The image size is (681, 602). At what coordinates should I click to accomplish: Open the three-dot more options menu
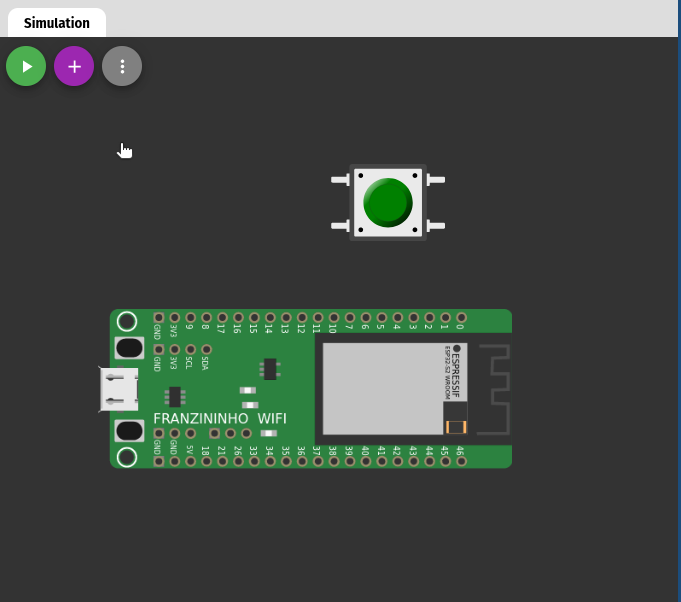pos(122,66)
